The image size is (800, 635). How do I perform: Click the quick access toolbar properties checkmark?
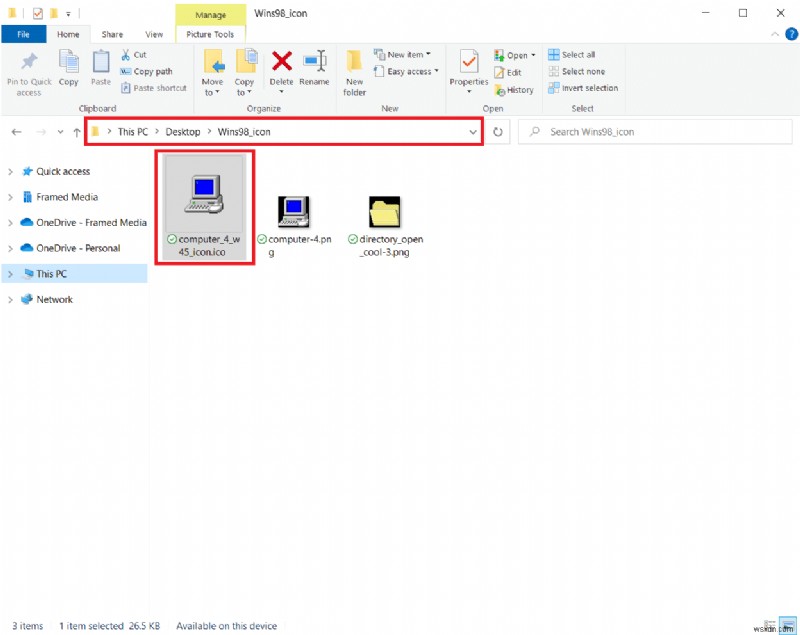[x=37, y=14]
